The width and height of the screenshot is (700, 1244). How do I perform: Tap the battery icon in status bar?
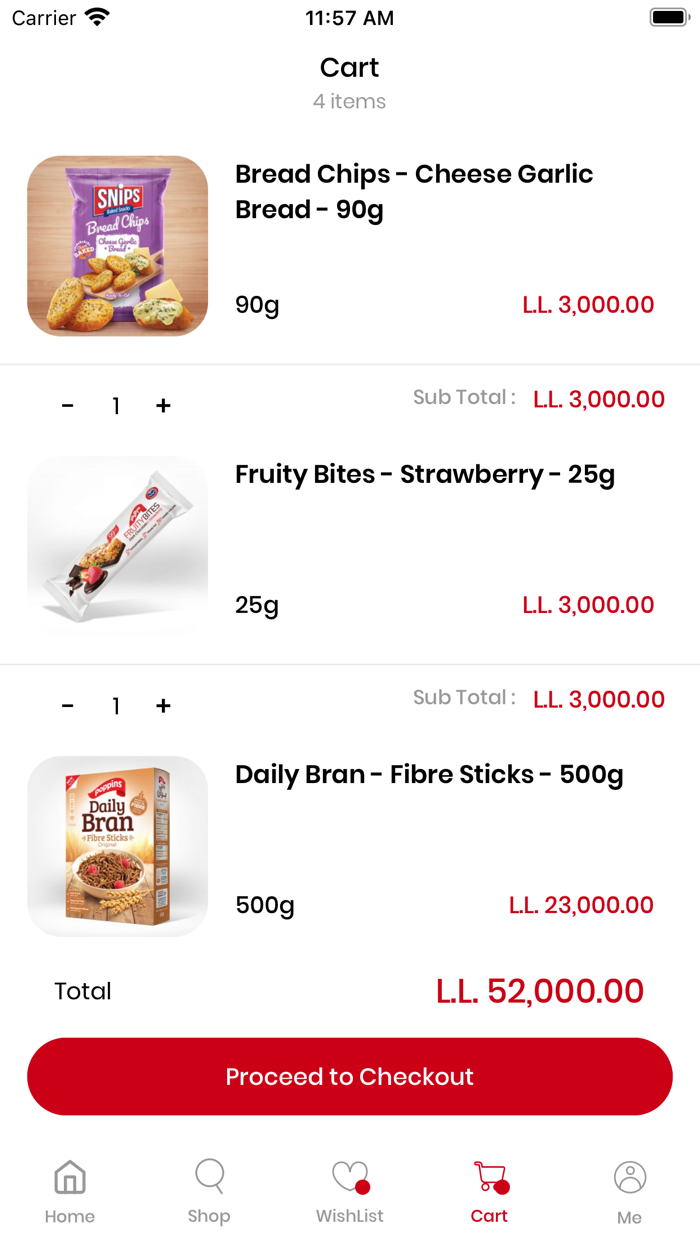tap(665, 15)
